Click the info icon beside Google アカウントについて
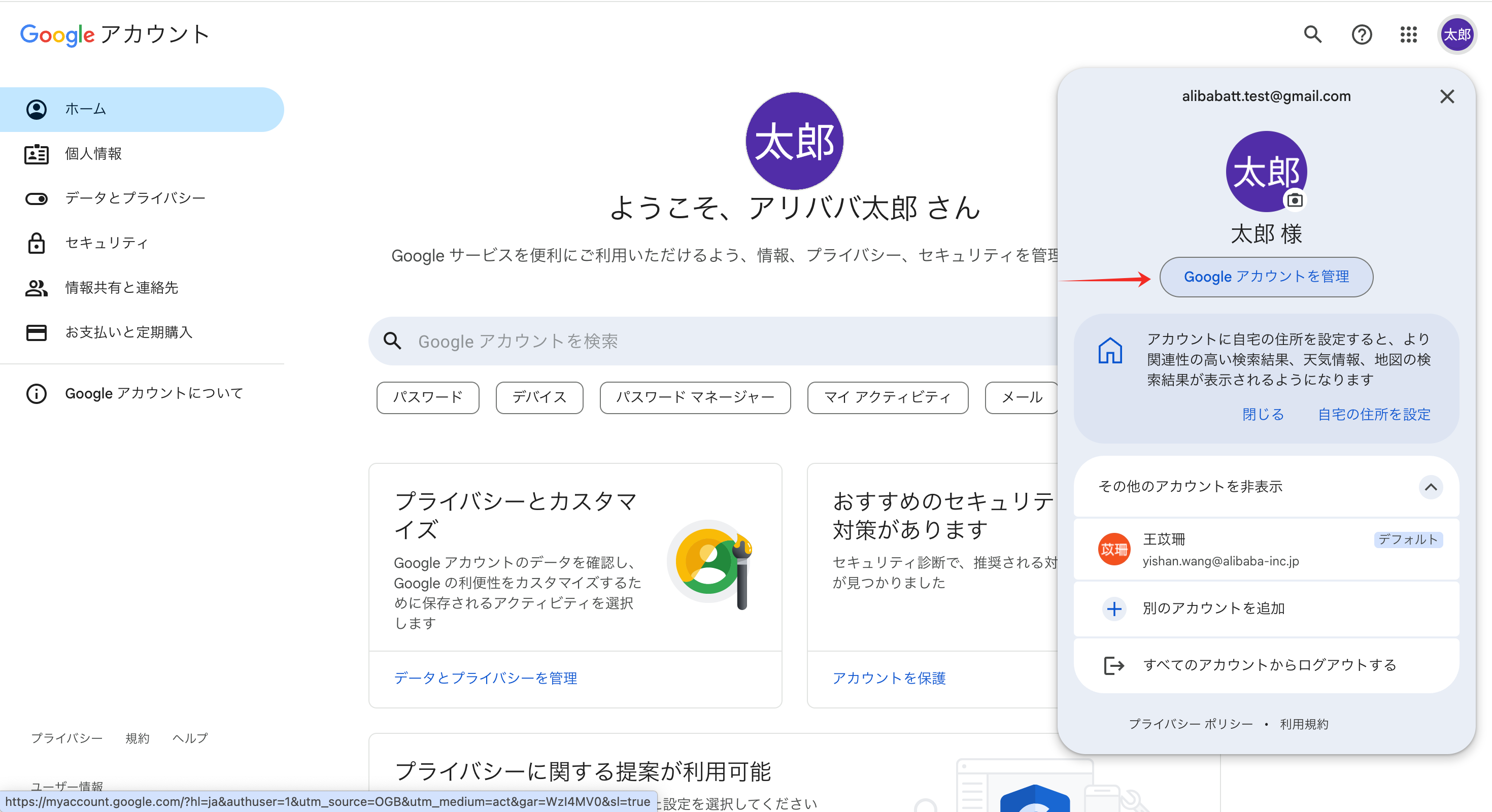Screen dimensions: 1492x812 click(37, 394)
